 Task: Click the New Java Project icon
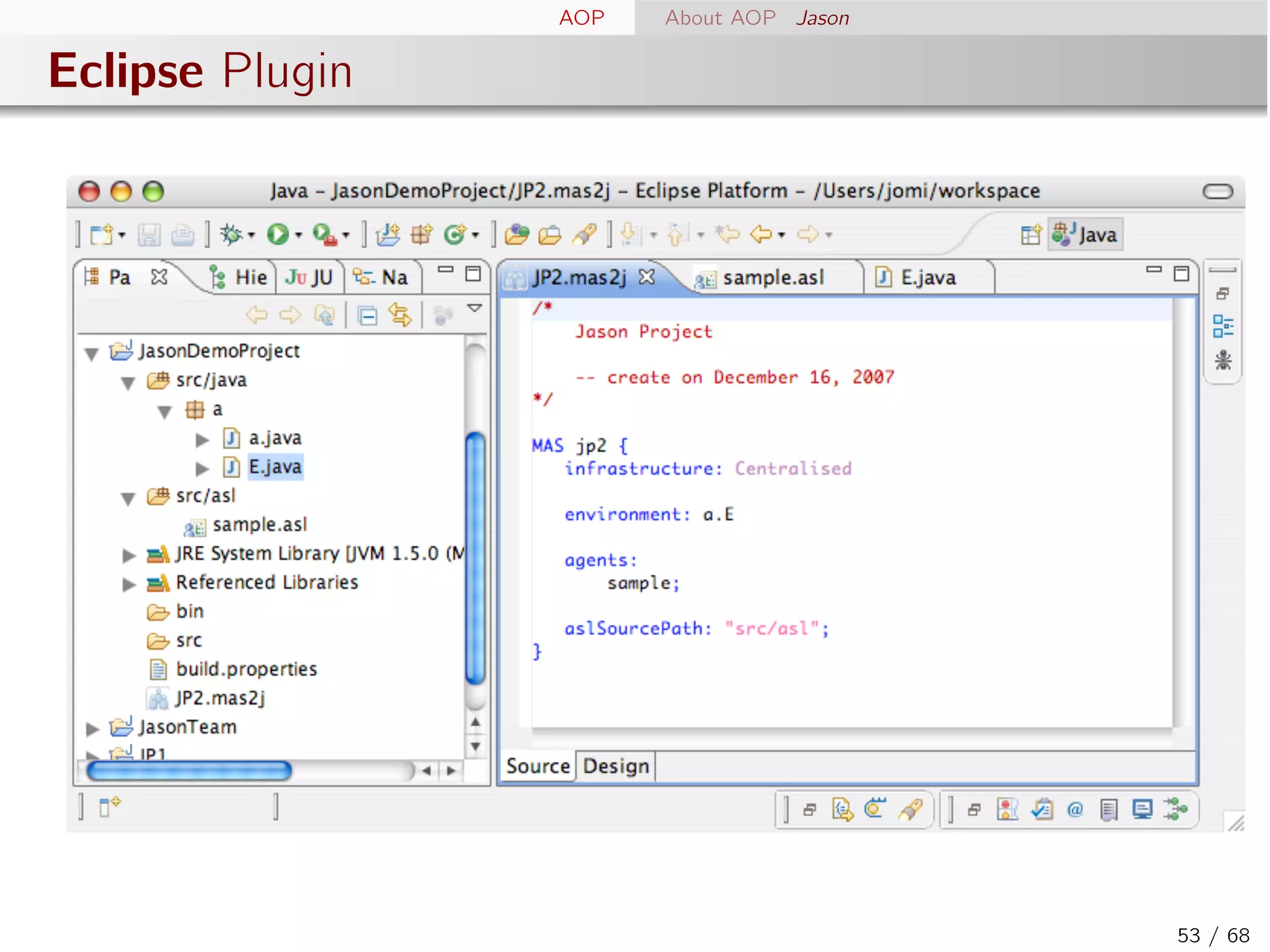tap(388, 234)
